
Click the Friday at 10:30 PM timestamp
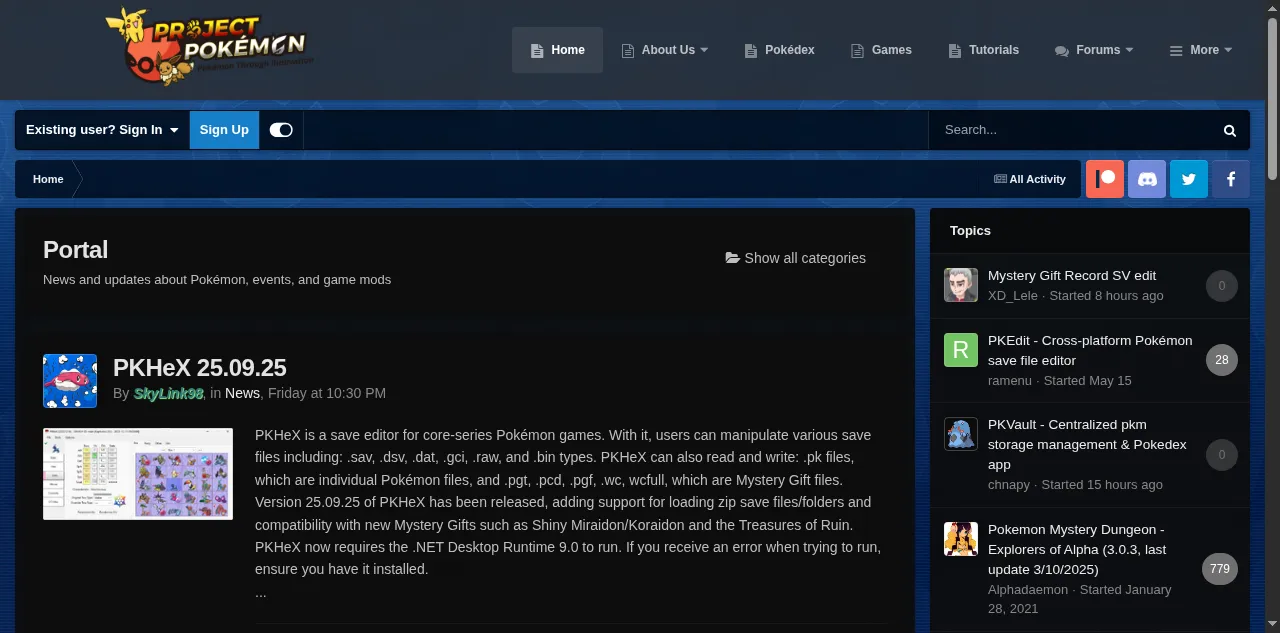327,394
